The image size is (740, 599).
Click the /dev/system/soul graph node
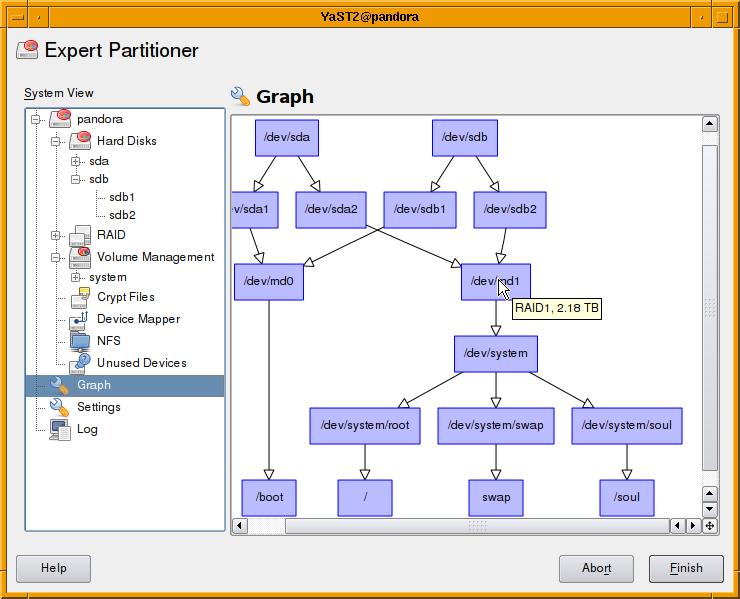(x=627, y=426)
